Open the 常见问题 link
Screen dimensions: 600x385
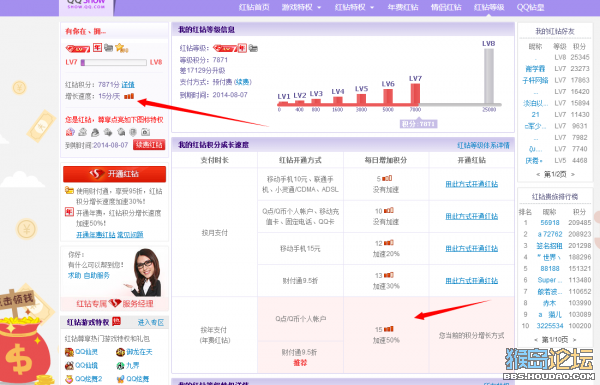(130, 235)
